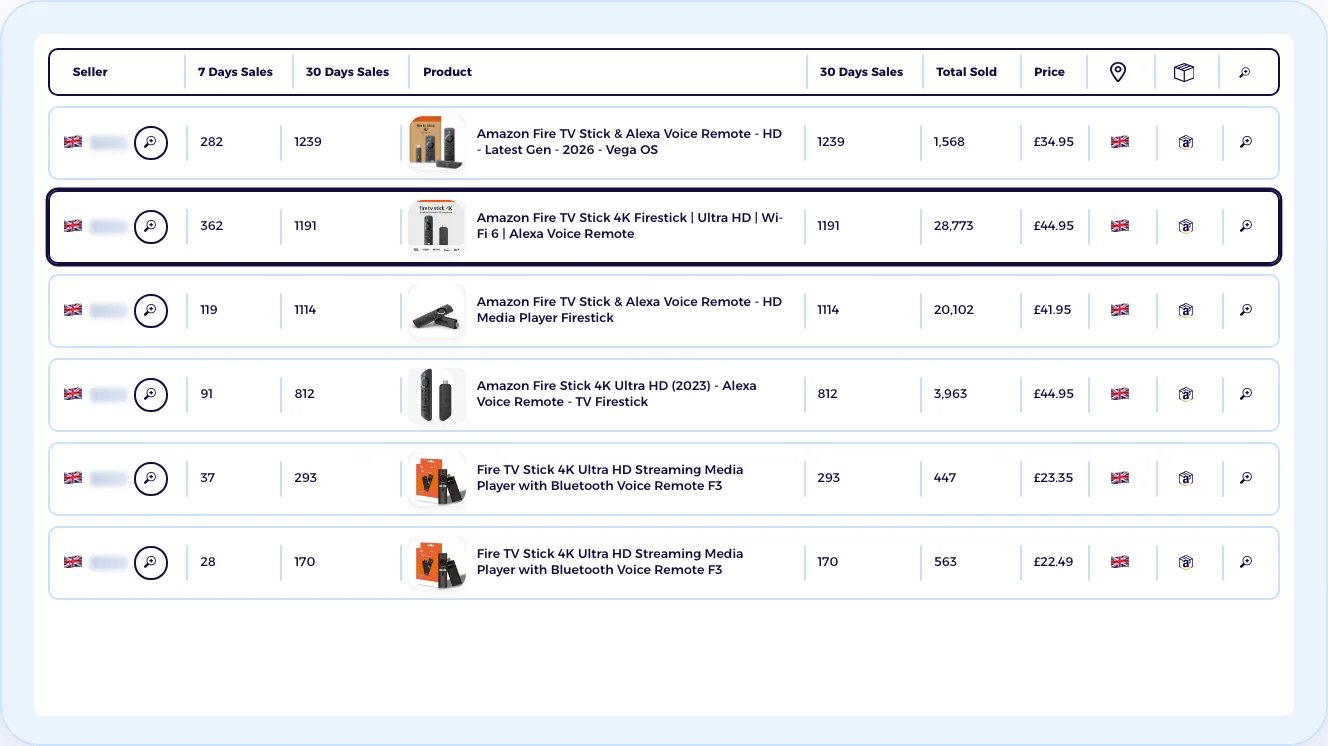Image resolution: width=1328 pixels, height=746 pixels.
Task: Open the Wi-Fi 6 Firestick product thumbnail
Action: (437, 226)
